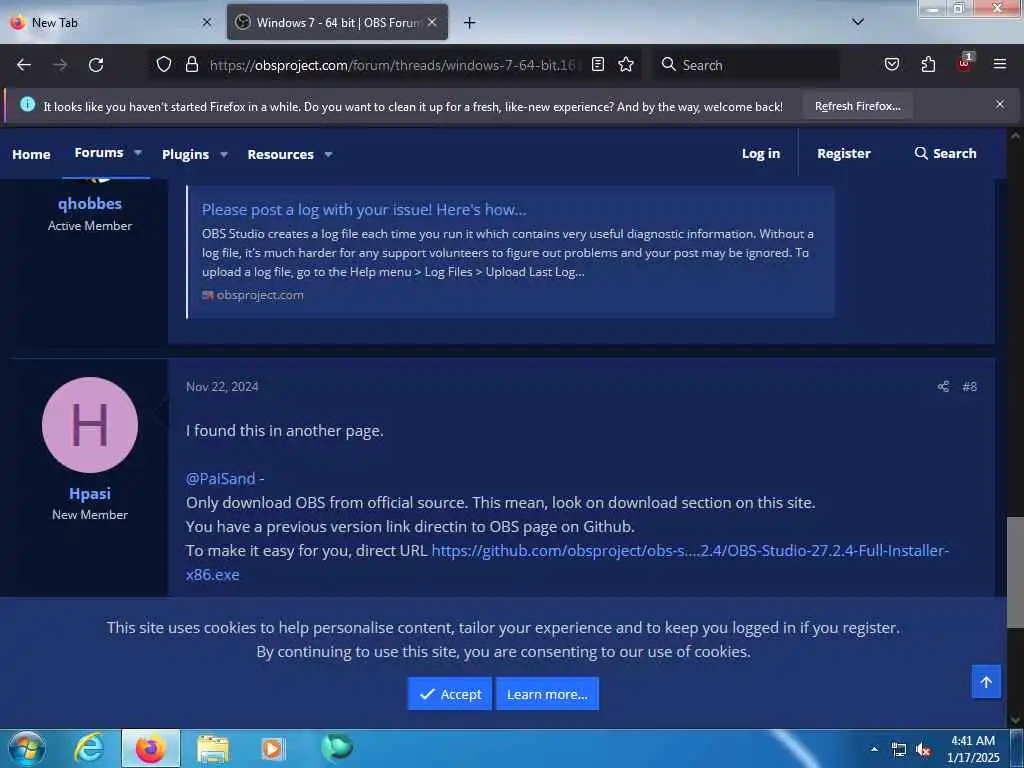
Task: Click the Refresh Firefox button
Action: click(857, 106)
